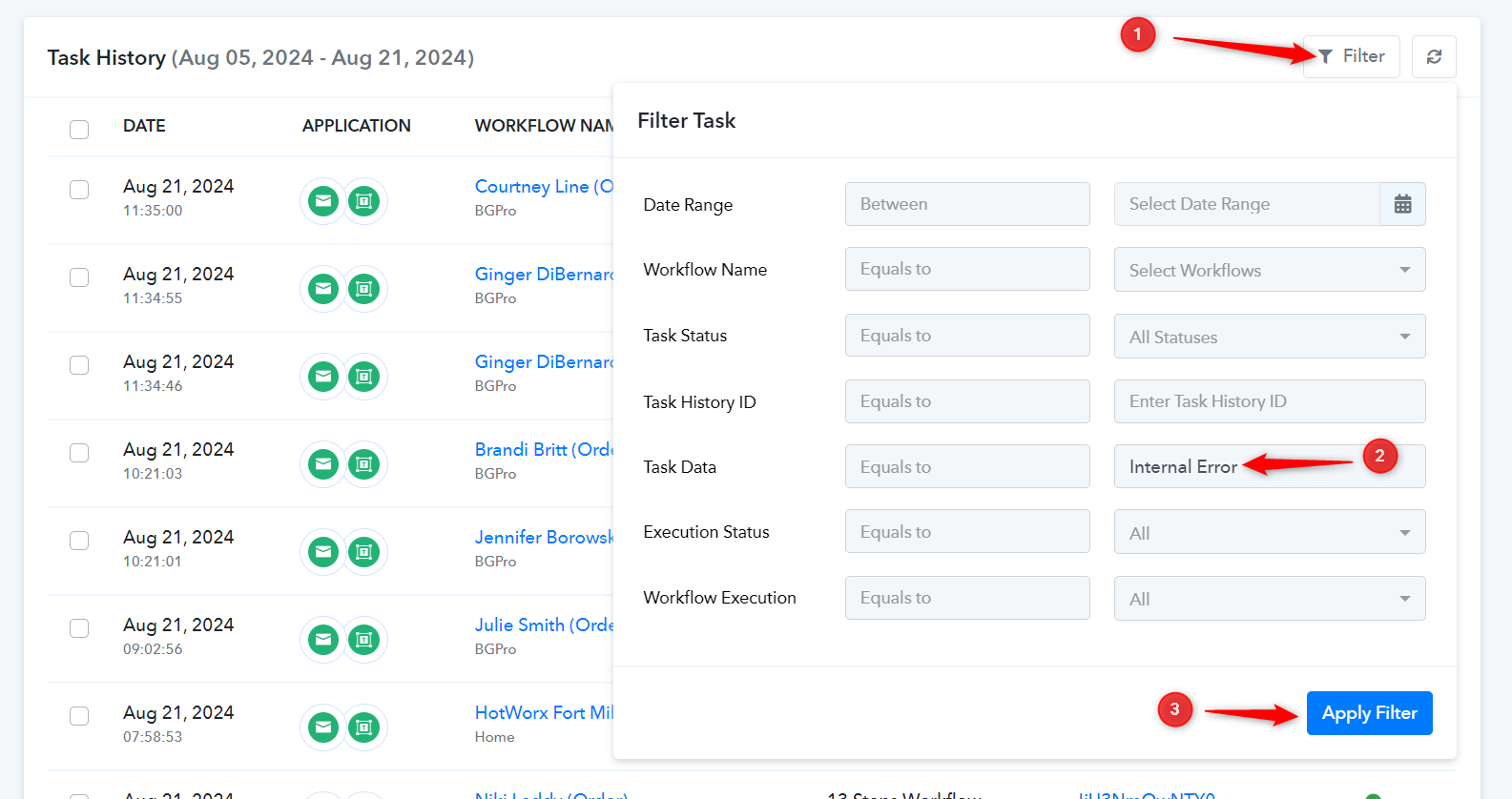
Task: Open Task Data Equals to operator
Action: pyautogui.click(x=967, y=466)
